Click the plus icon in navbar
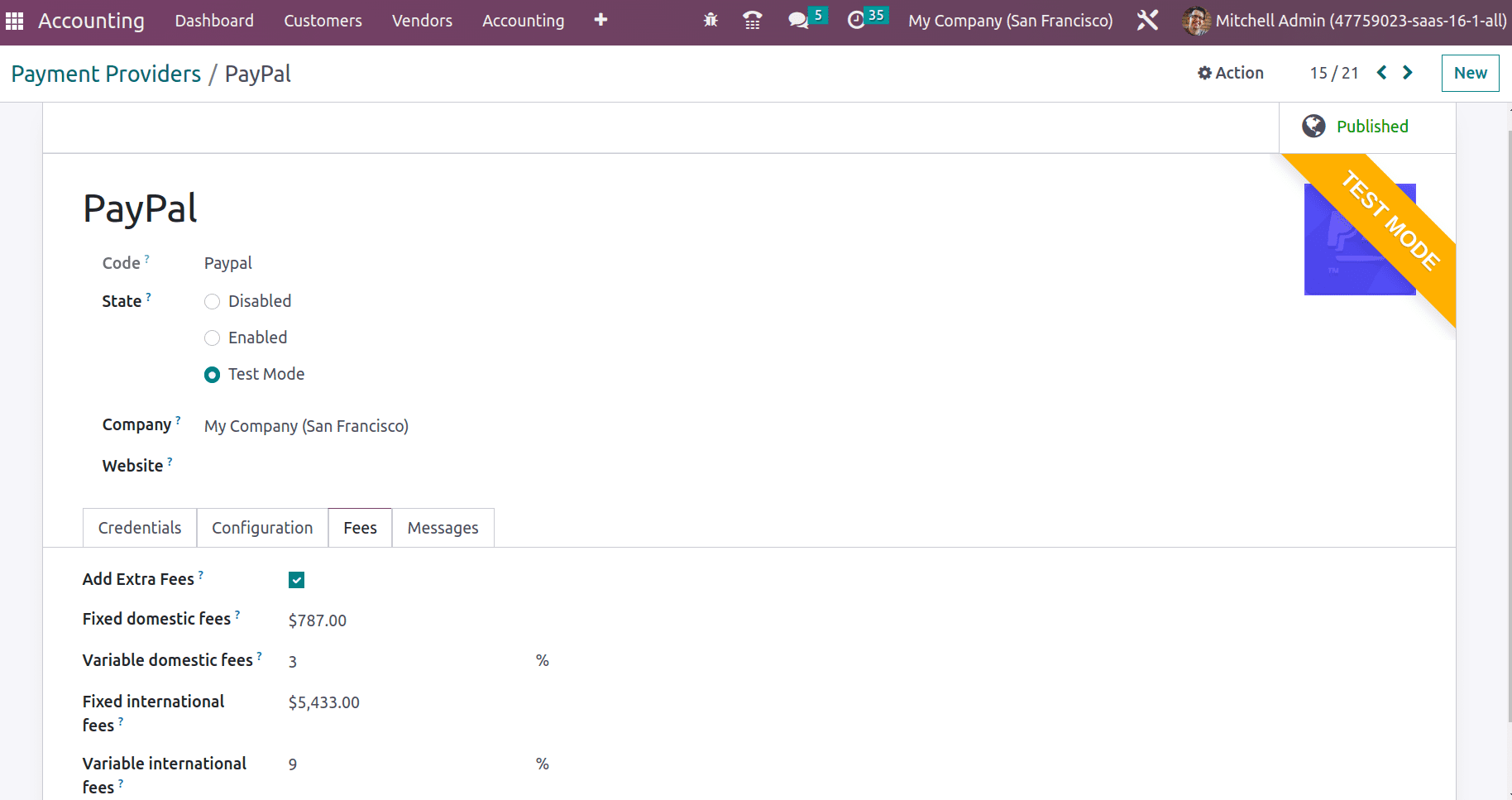This screenshot has width=1512, height=800. tap(600, 20)
